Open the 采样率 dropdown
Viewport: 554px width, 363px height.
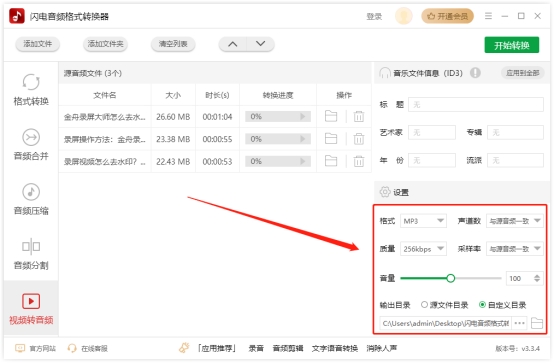click(515, 249)
